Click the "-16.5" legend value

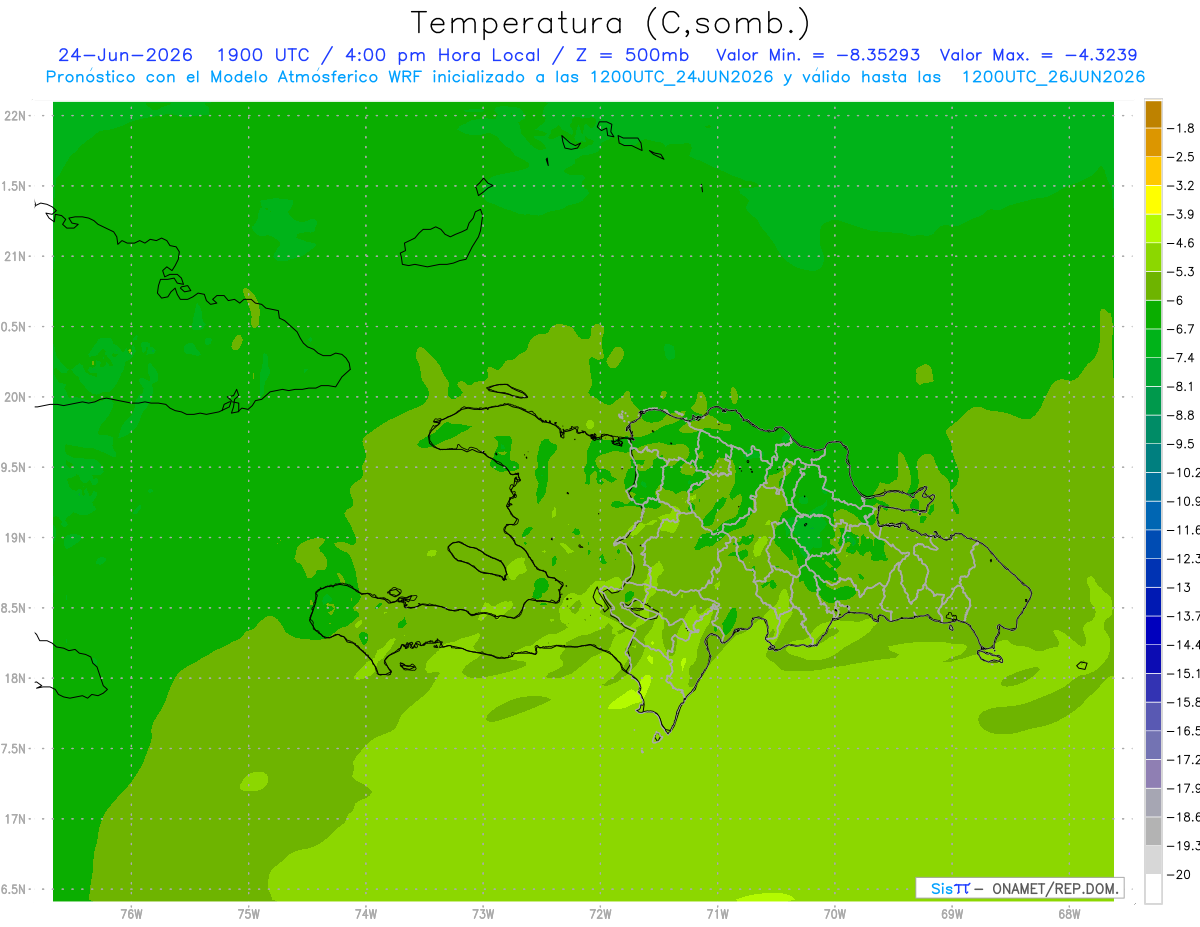tap(1183, 731)
